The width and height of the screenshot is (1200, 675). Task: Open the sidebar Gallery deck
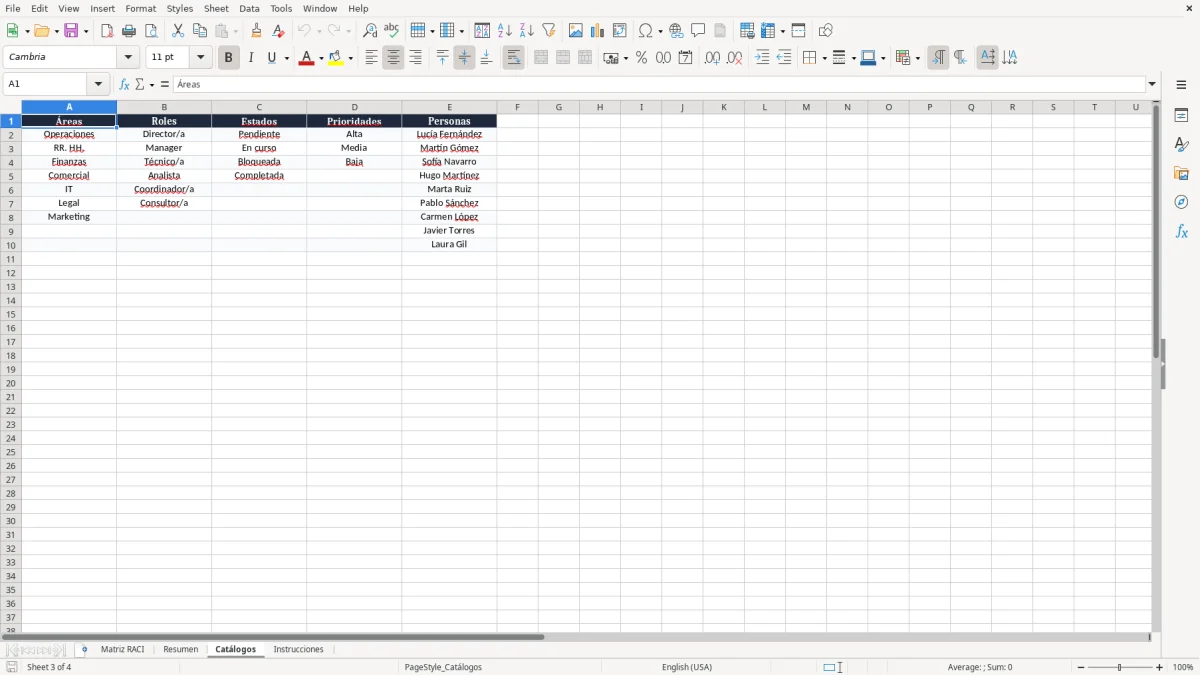point(1181,174)
